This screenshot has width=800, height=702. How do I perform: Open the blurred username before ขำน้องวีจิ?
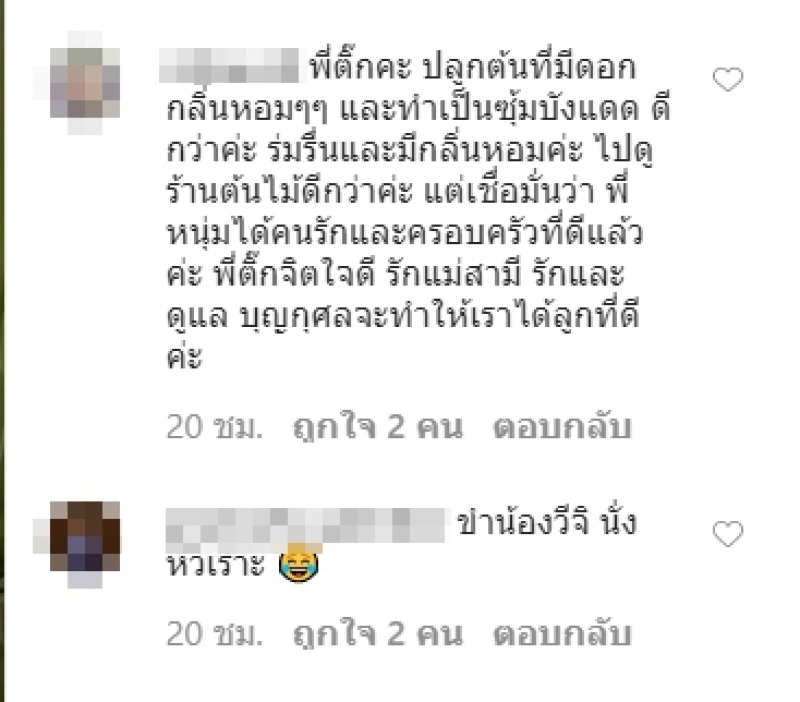[306, 525]
